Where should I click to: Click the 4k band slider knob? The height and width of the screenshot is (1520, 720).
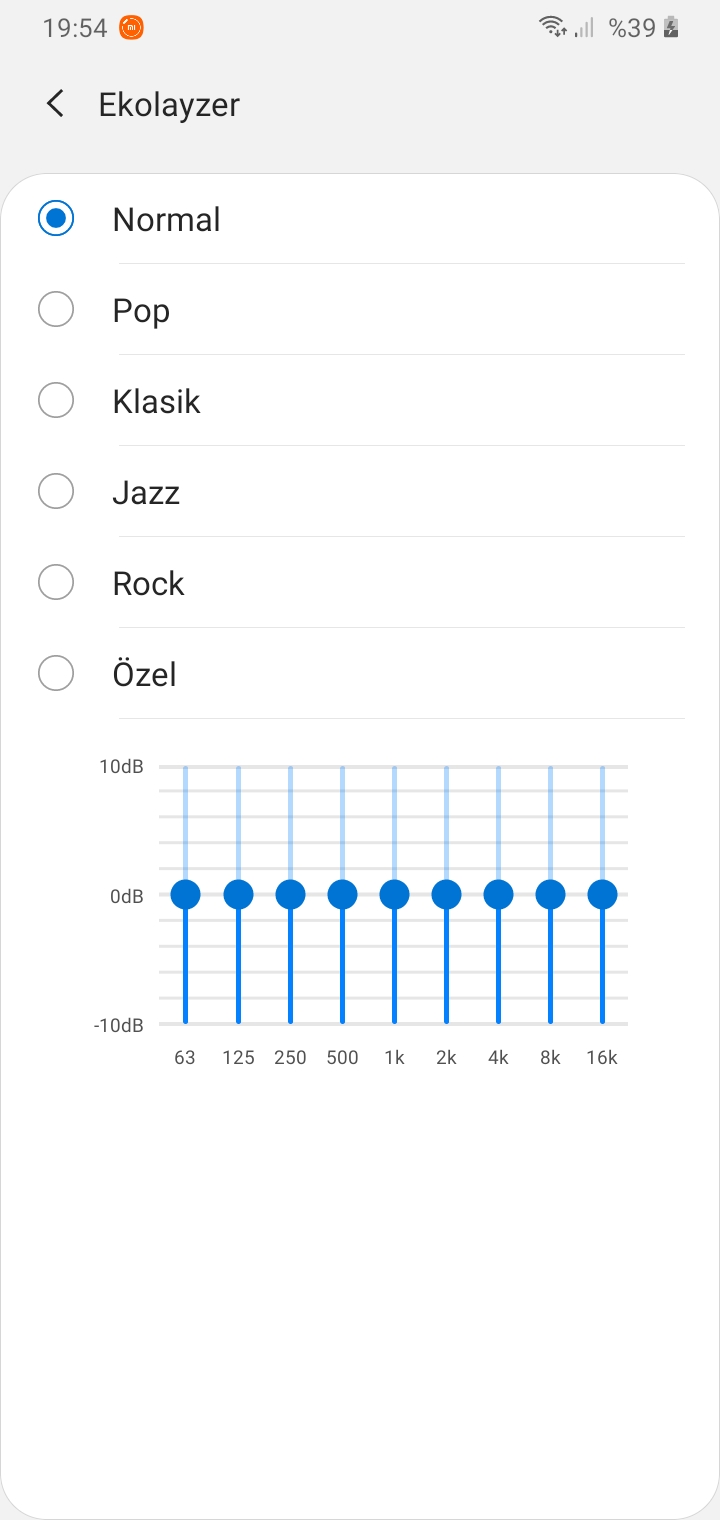[498, 895]
